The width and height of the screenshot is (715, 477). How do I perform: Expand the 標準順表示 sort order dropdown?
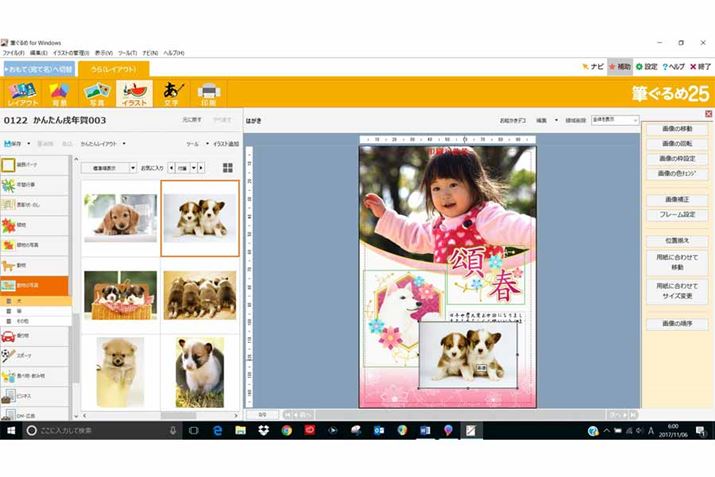coord(108,168)
